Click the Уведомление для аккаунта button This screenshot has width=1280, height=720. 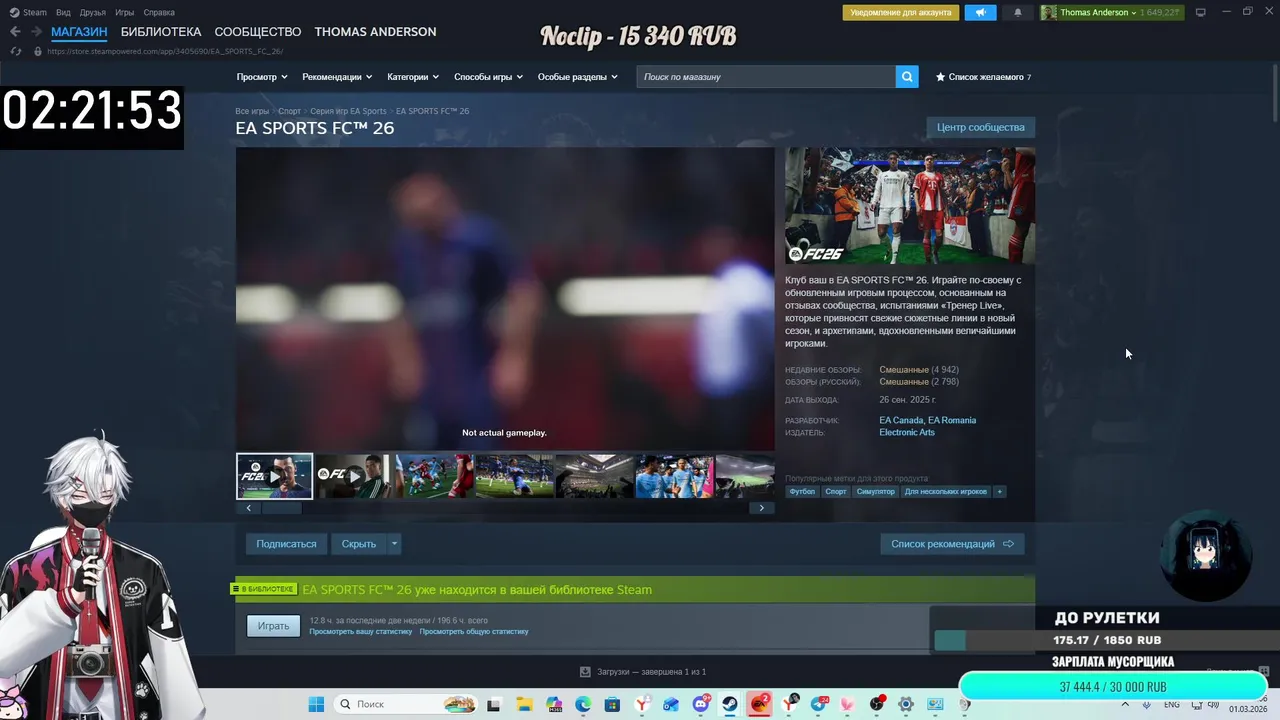point(901,13)
